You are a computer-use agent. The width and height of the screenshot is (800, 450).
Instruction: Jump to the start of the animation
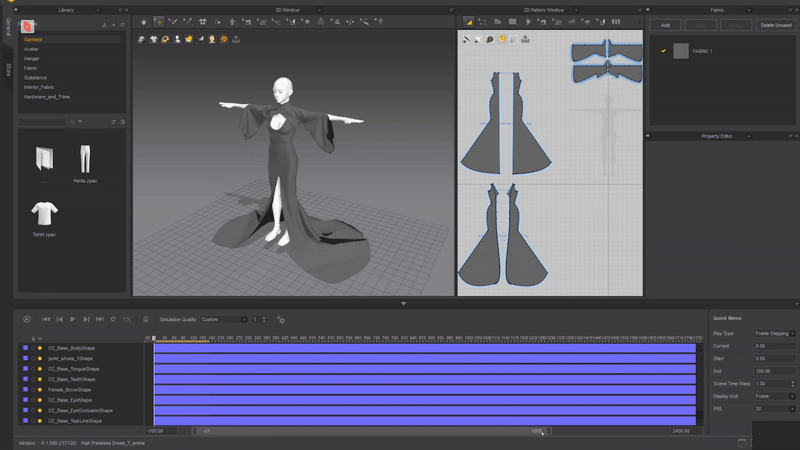coord(46,319)
